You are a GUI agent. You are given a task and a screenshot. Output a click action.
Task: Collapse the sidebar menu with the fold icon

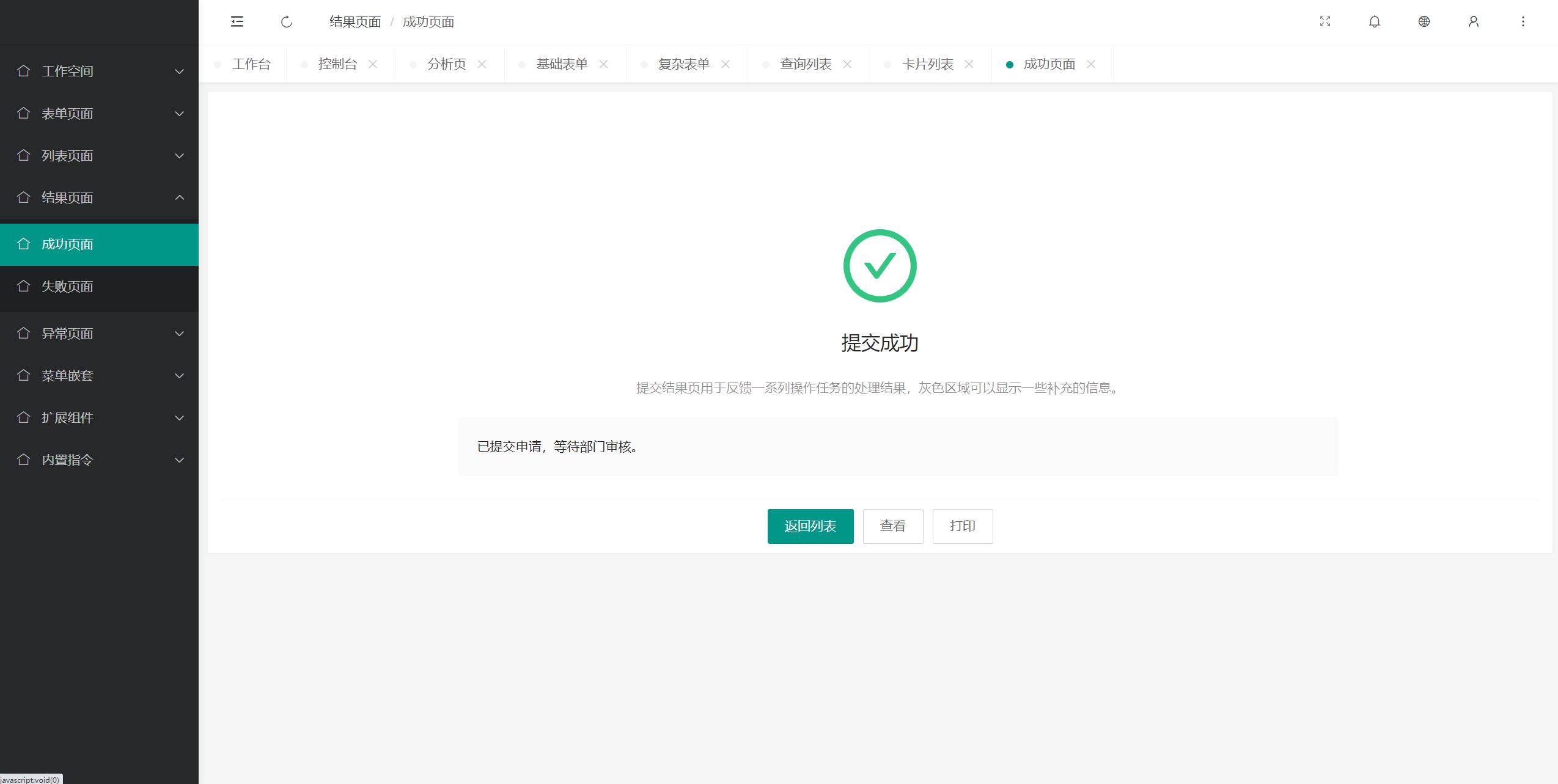click(x=237, y=22)
